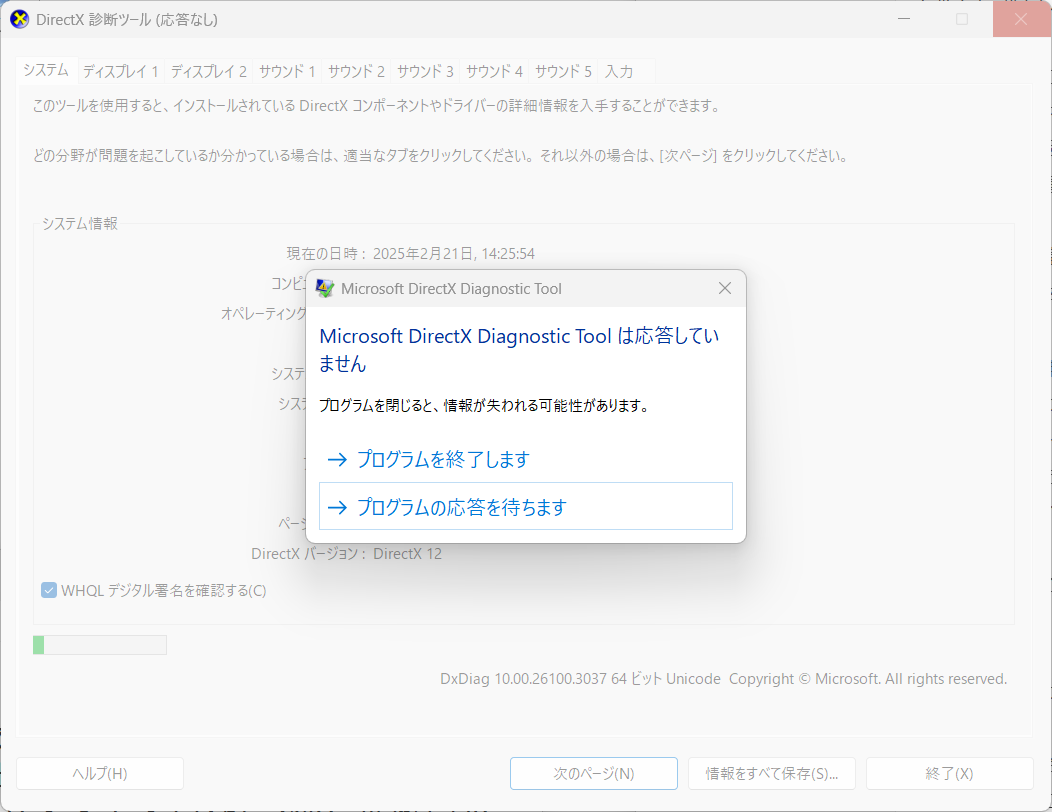Click 情報をすべて保存(S)... to save all information
Image resolution: width=1052 pixels, height=812 pixels.
(x=771, y=774)
